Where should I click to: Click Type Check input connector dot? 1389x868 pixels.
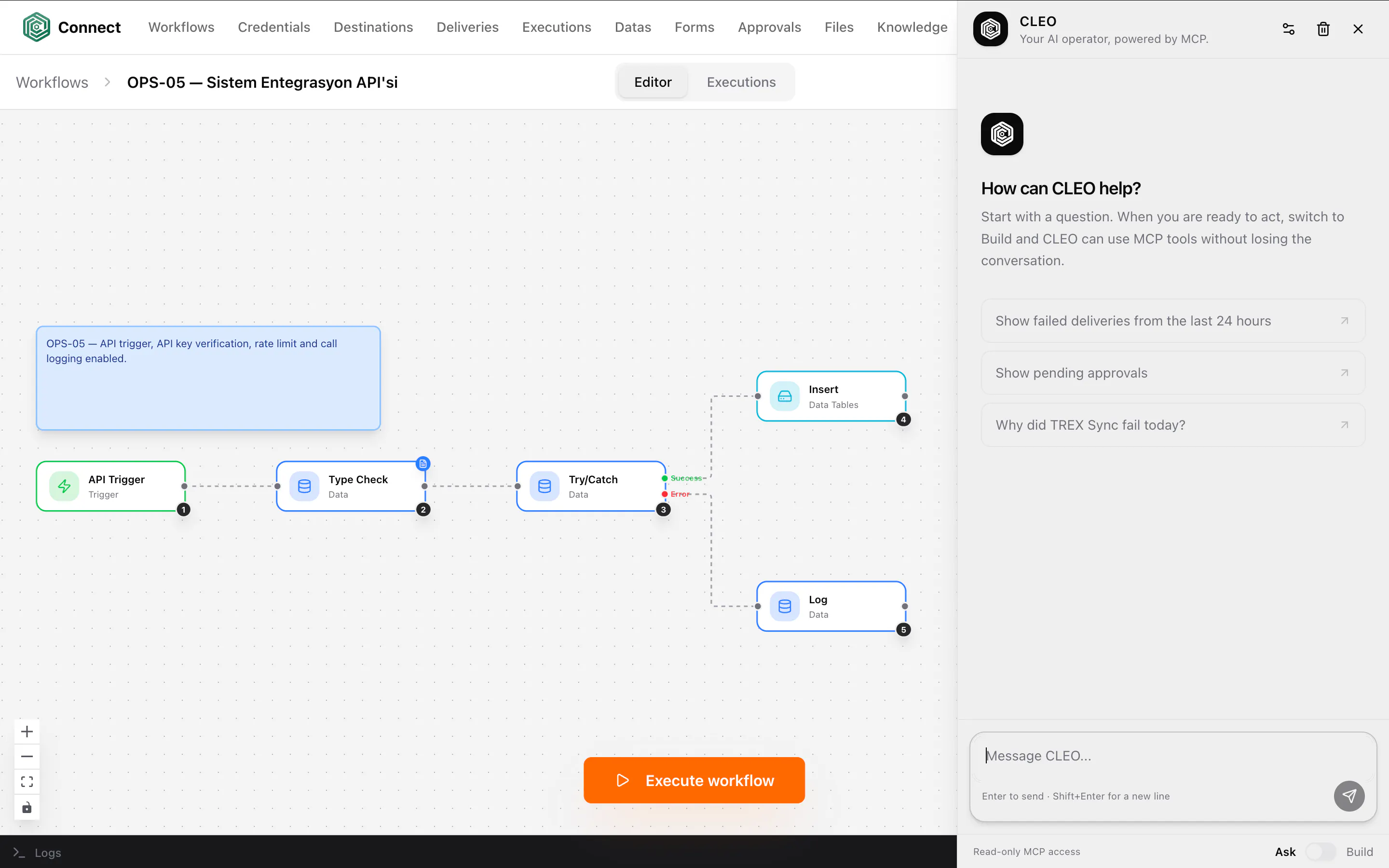point(278,486)
